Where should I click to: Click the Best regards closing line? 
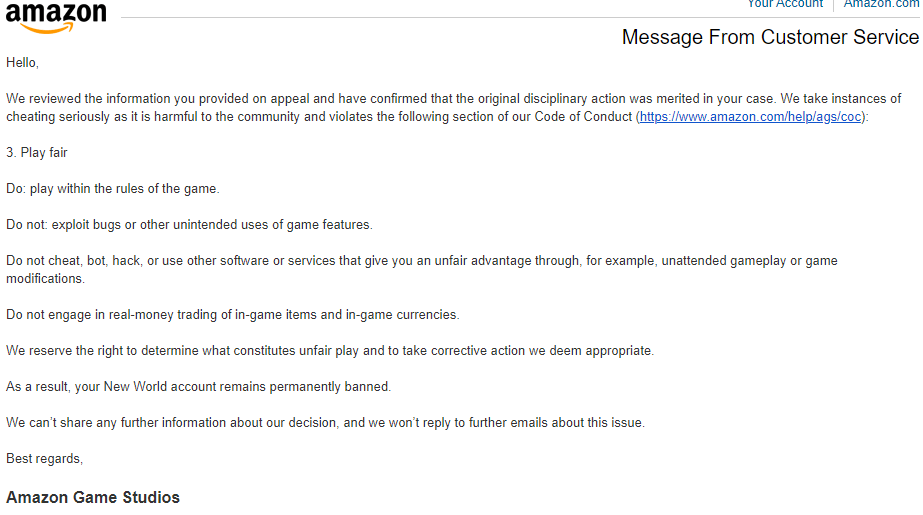[x=44, y=458]
